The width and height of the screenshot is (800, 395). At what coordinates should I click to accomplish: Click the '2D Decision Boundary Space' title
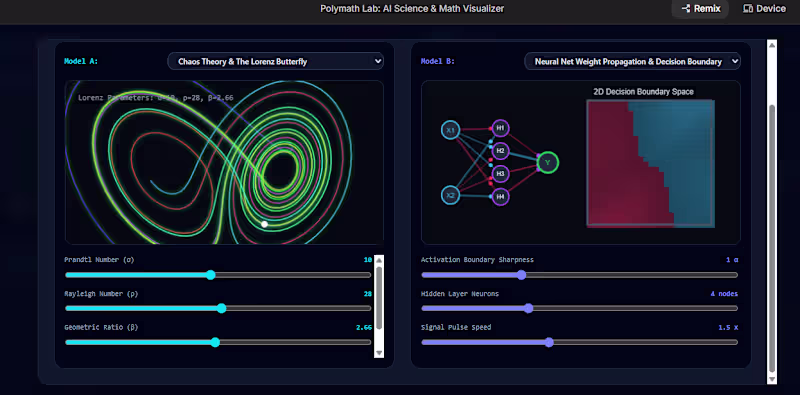point(643,92)
